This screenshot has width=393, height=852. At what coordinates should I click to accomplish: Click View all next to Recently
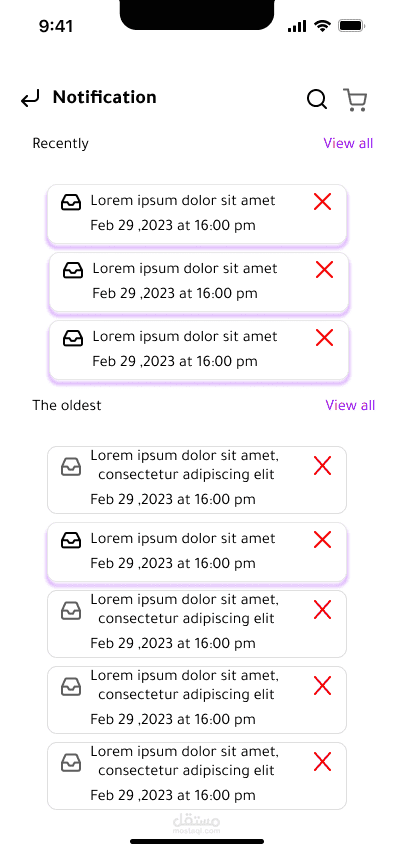click(348, 143)
